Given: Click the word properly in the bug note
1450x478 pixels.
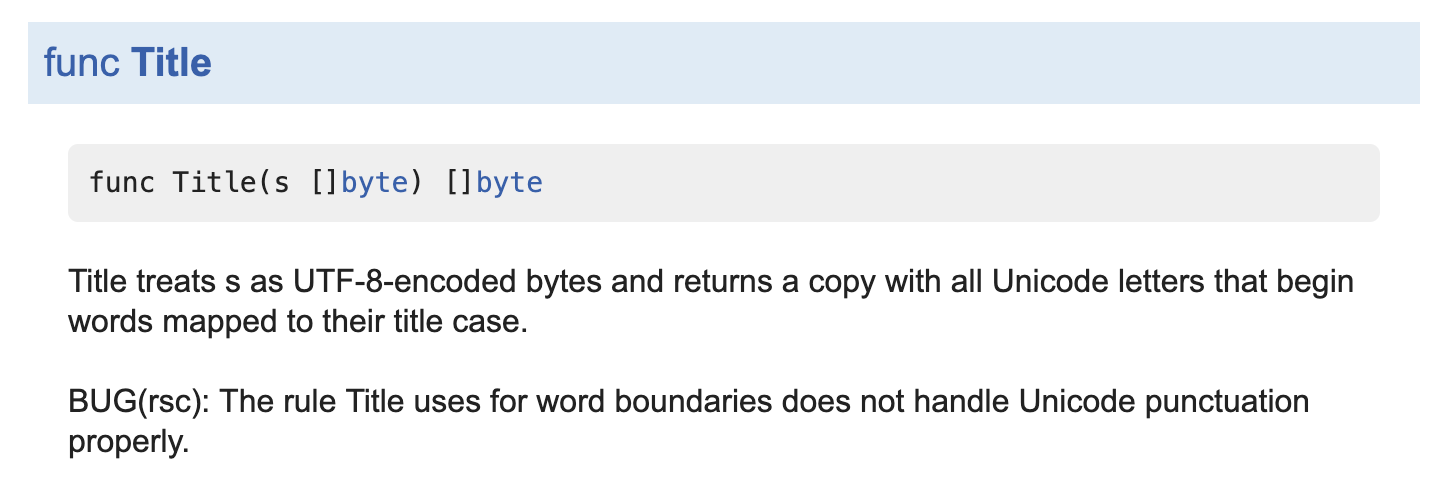Looking at the screenshot, I should click(128, 442).
